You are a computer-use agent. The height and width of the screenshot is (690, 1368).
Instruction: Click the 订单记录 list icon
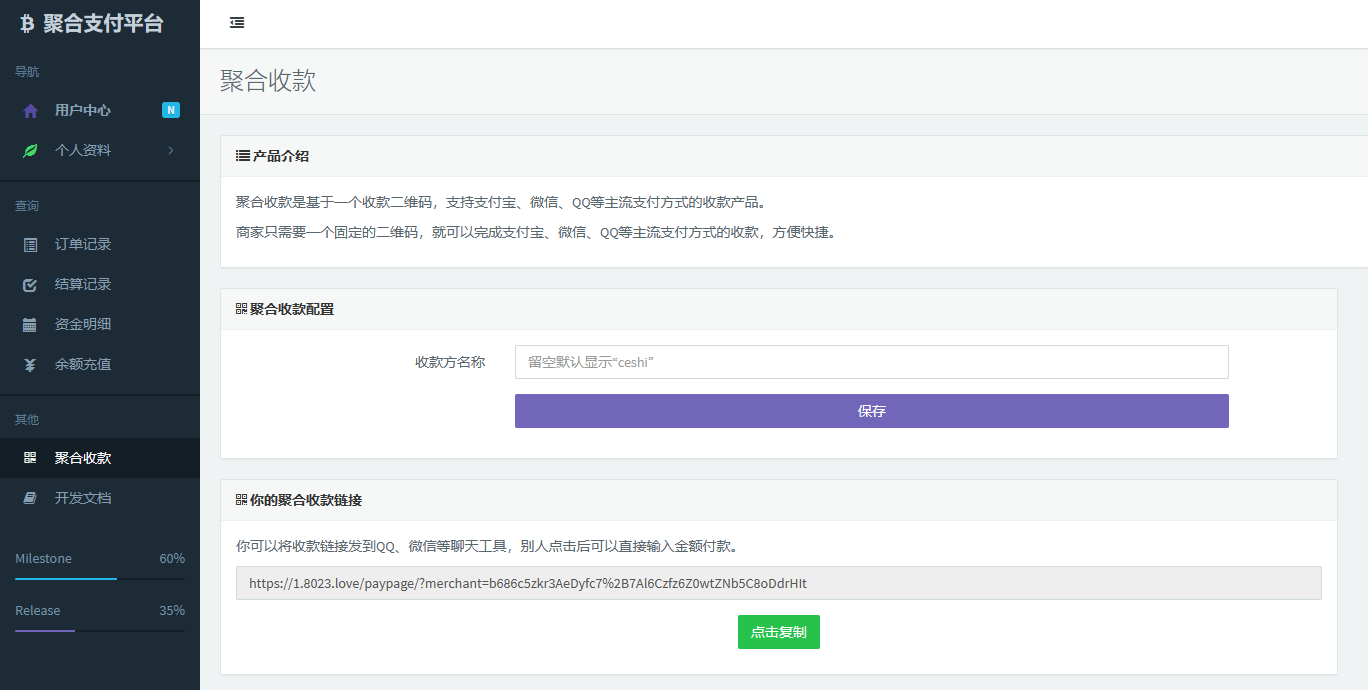click(x=30, y=245)
